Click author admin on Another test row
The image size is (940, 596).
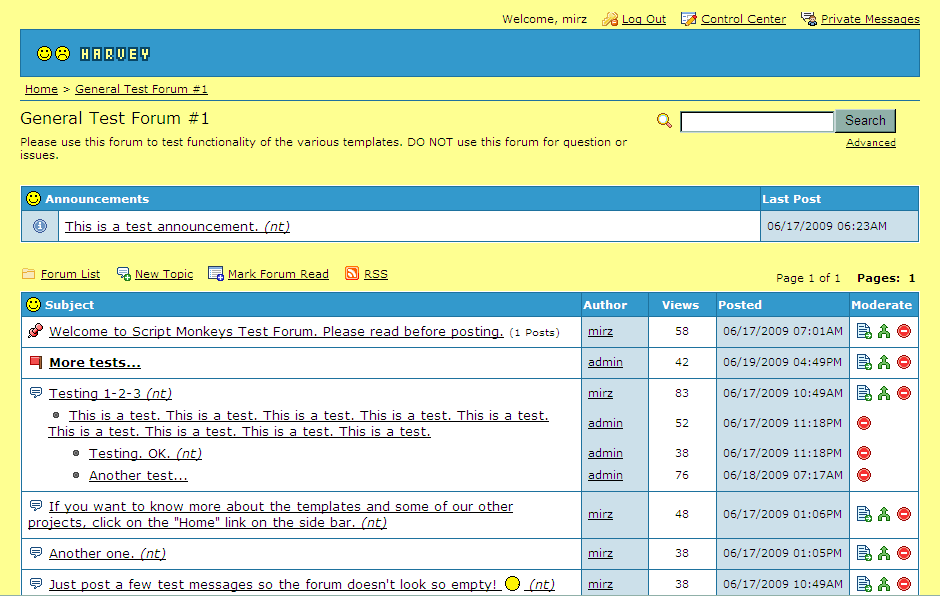(x=605, y=475)
